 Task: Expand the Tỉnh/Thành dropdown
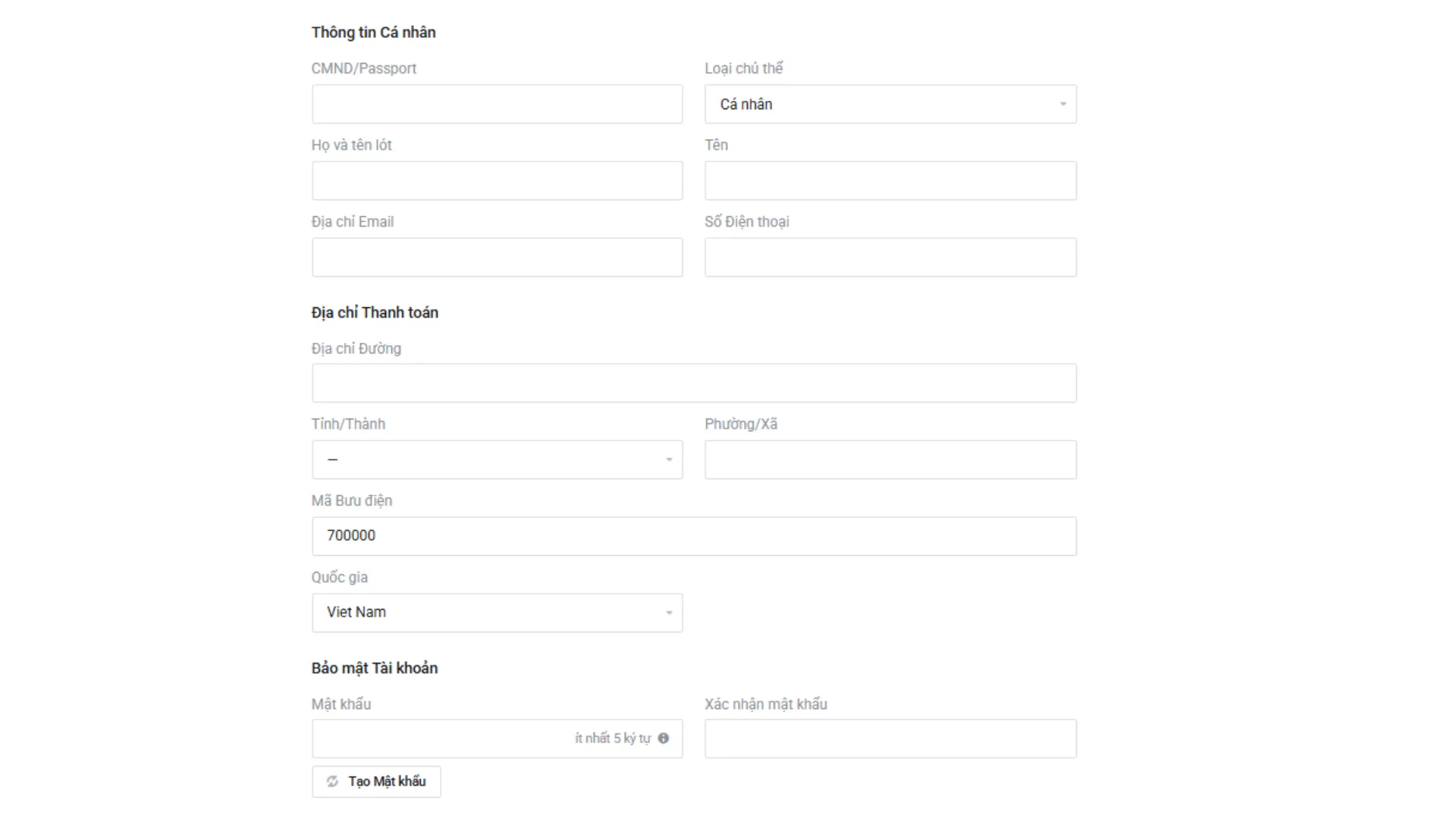[x=497, y=460]
